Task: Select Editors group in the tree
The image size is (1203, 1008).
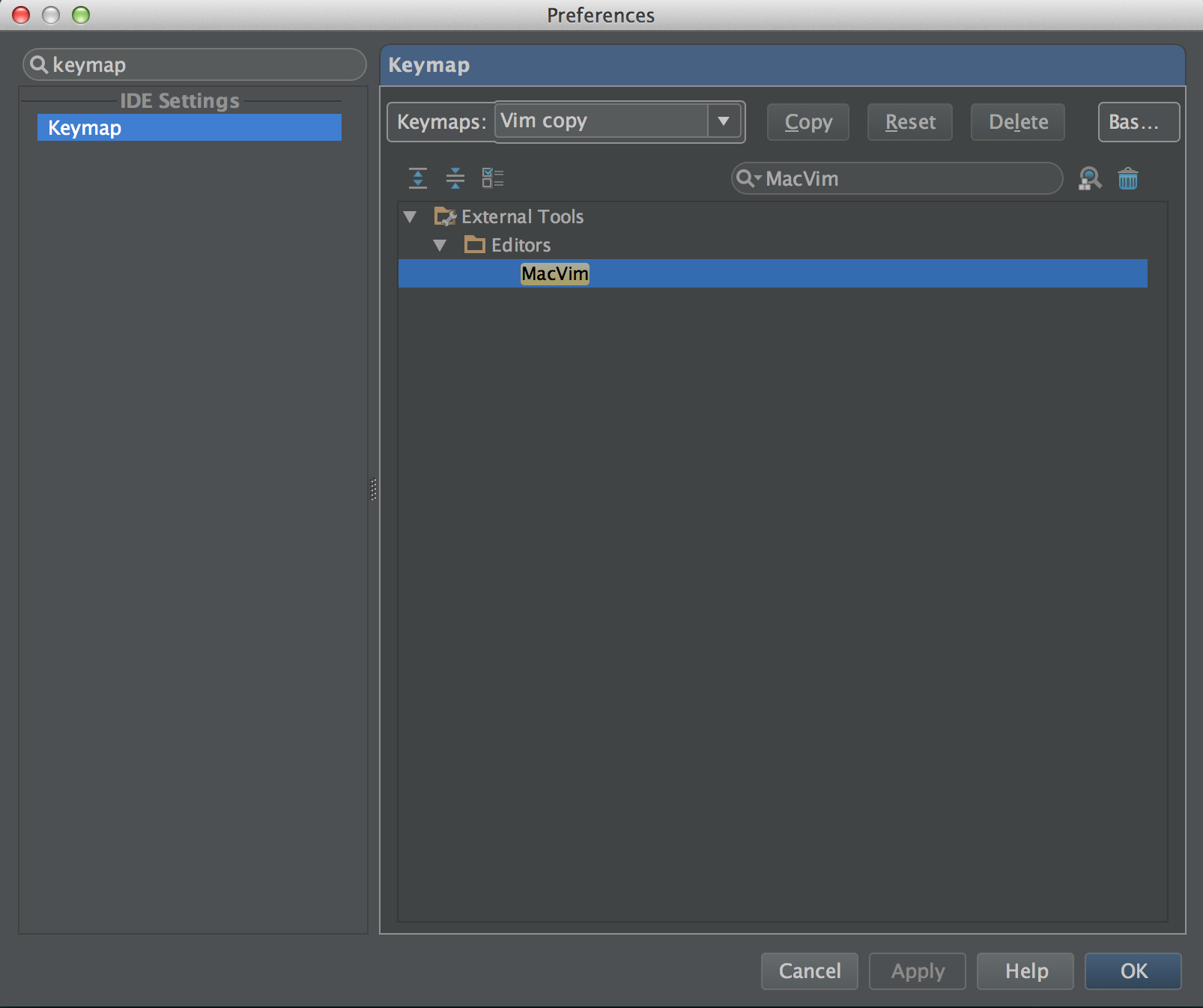Action: tap(521, 245)
